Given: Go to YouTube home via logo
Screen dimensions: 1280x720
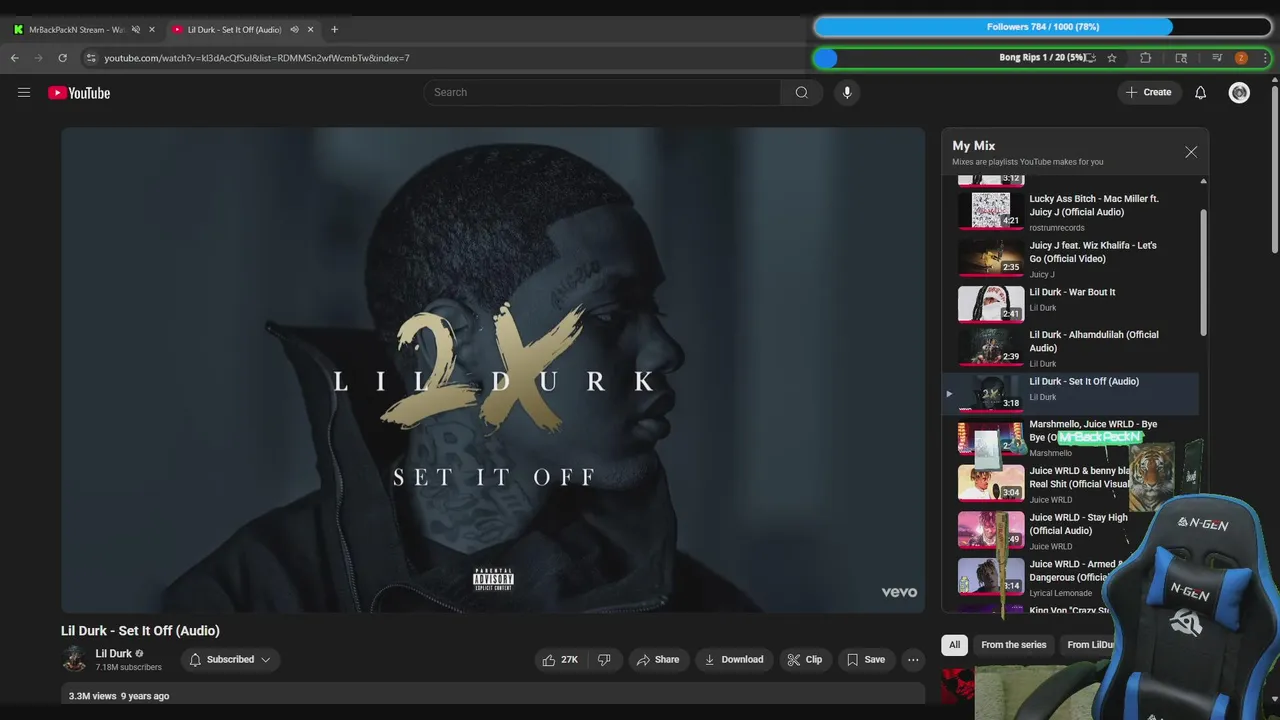Looking at the screenshot, I should pos(79,93).
